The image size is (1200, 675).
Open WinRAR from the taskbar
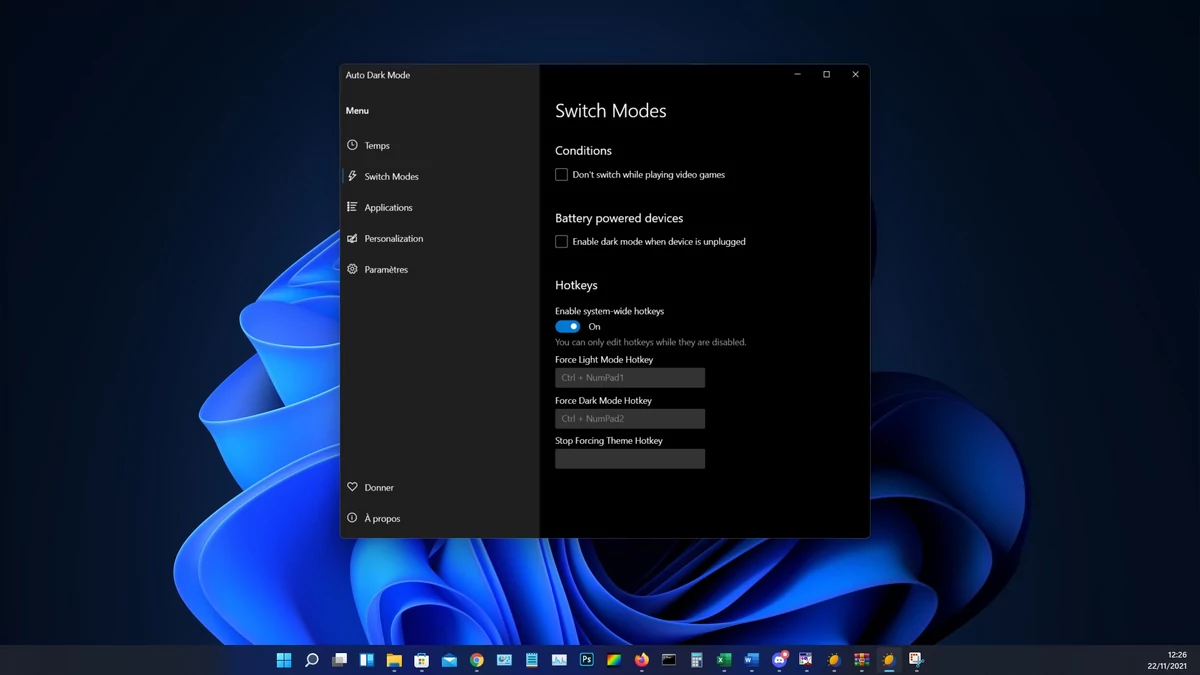[861, 660]
